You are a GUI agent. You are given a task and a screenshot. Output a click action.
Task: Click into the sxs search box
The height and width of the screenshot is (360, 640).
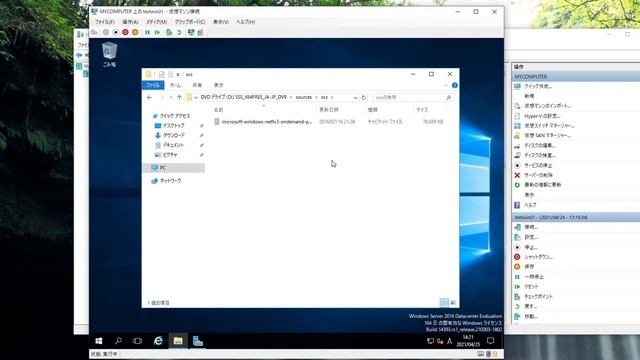pos(412,98)
